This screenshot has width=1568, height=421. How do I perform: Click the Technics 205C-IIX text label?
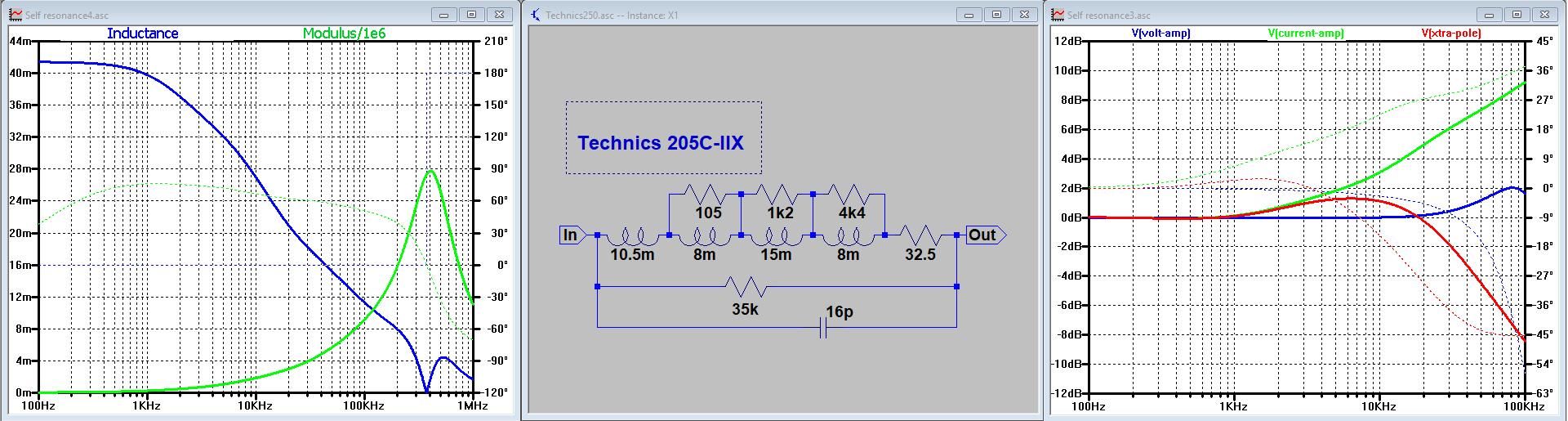661,143
